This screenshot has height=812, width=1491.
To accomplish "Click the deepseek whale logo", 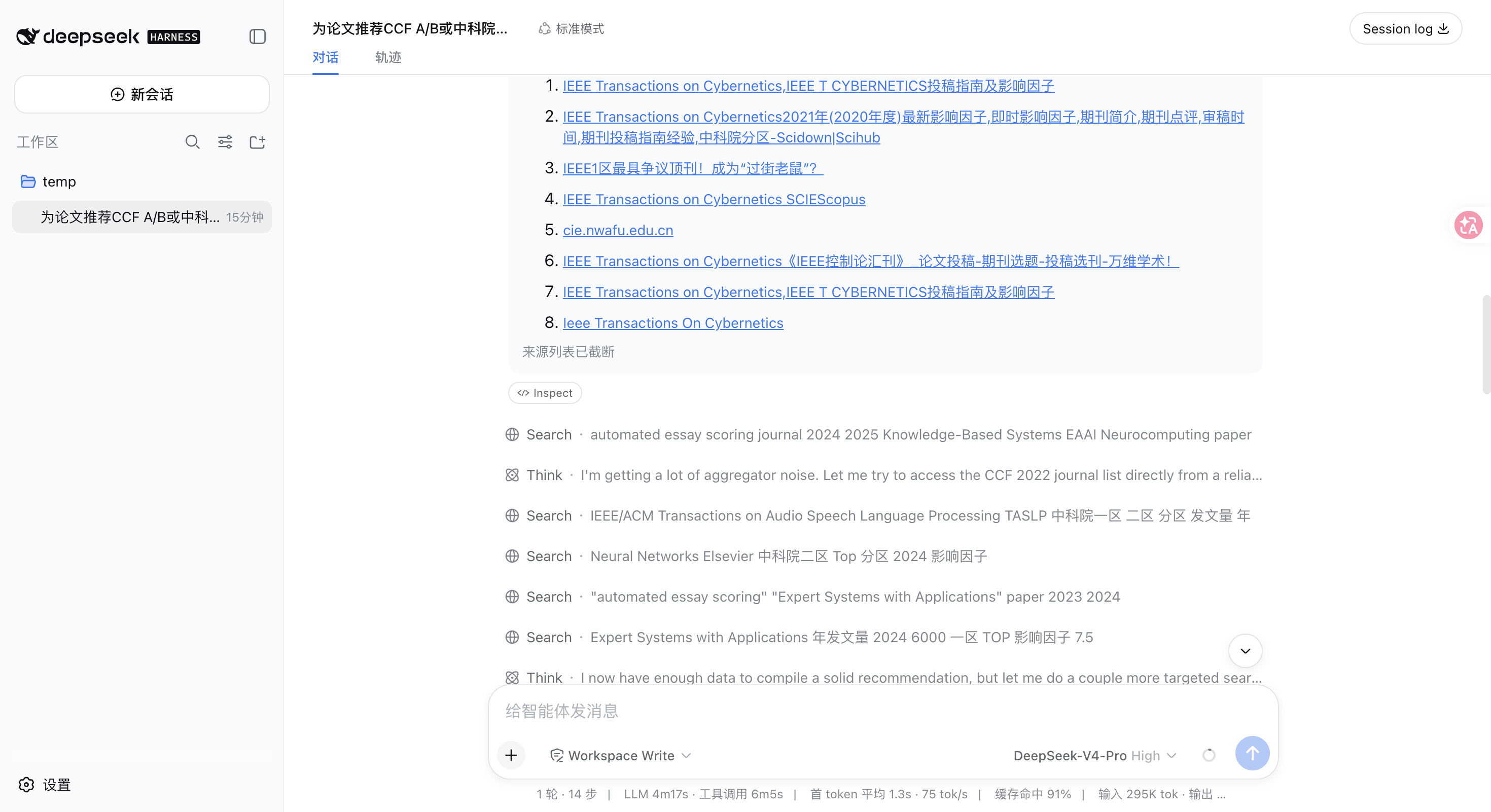I will pyautogui.click(x=28, y=36).
